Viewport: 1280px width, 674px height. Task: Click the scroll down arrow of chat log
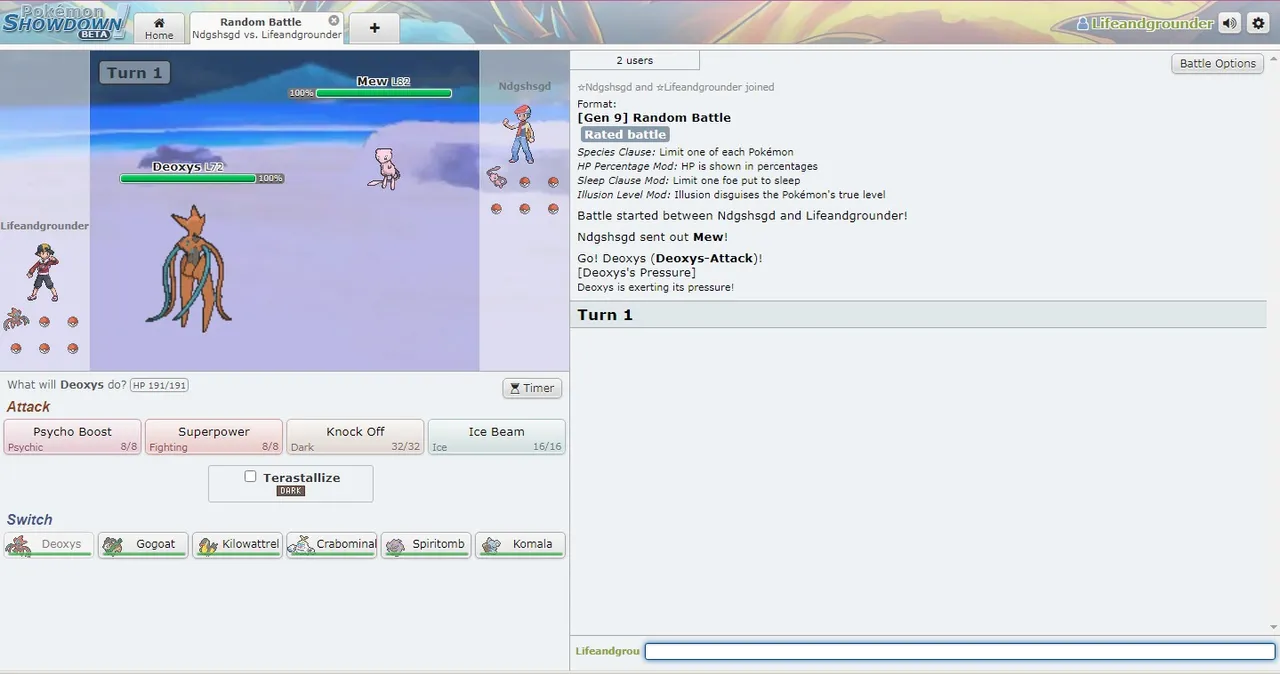1273,628
